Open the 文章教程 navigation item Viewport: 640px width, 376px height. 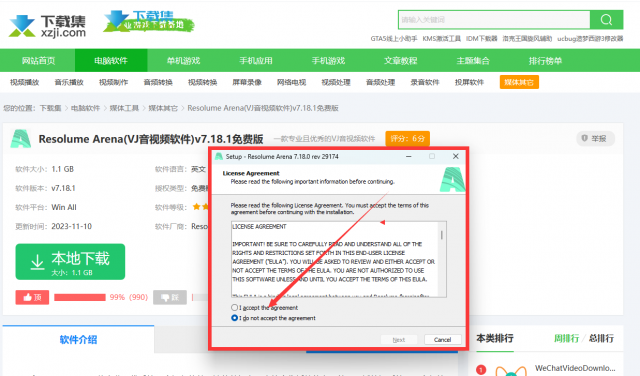pos(400,61)
